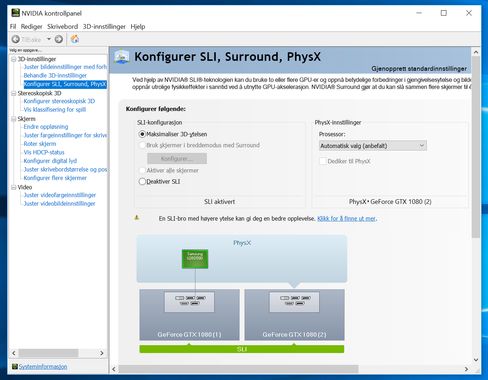Click the main panel vertical scrollbar thumb
This screenshot has height=380, width=488.
476,147
